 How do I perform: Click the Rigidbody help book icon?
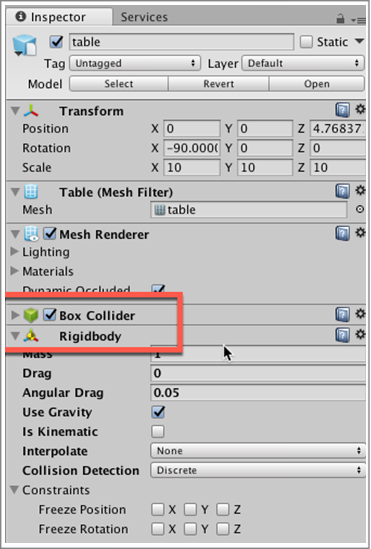tap(343, 335)
